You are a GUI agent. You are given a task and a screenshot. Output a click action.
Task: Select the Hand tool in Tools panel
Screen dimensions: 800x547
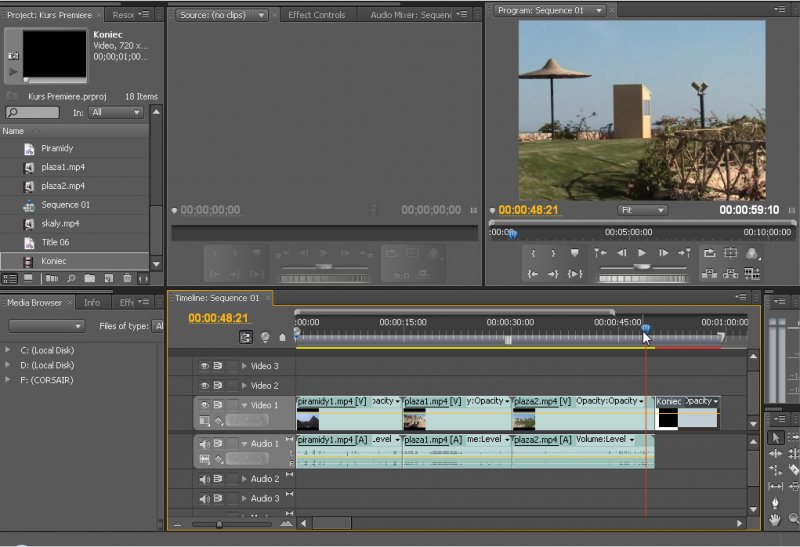[776, 520]
